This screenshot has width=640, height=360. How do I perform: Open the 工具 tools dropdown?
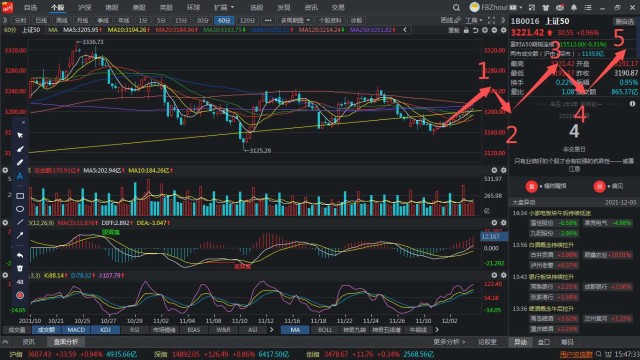[x=473, y=20]
